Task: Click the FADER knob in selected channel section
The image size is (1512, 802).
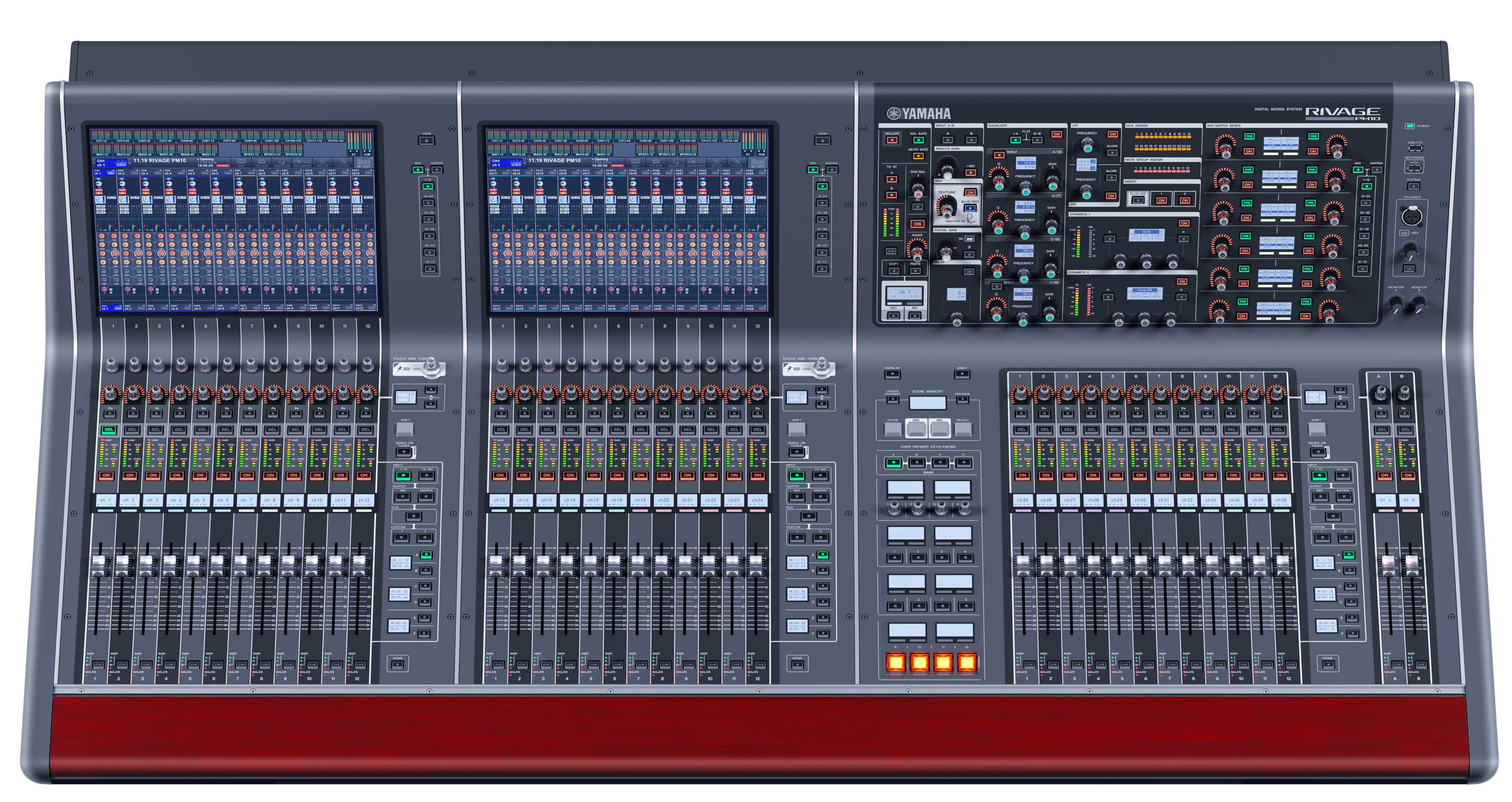Action: coord(917,254)
